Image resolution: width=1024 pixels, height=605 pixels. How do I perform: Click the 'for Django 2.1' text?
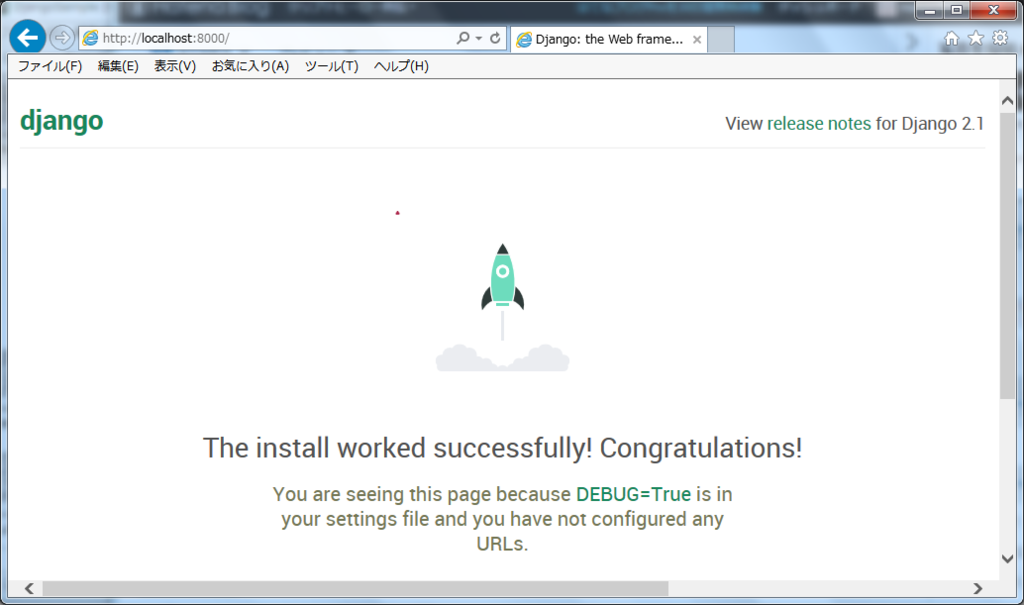pos(930,123)
